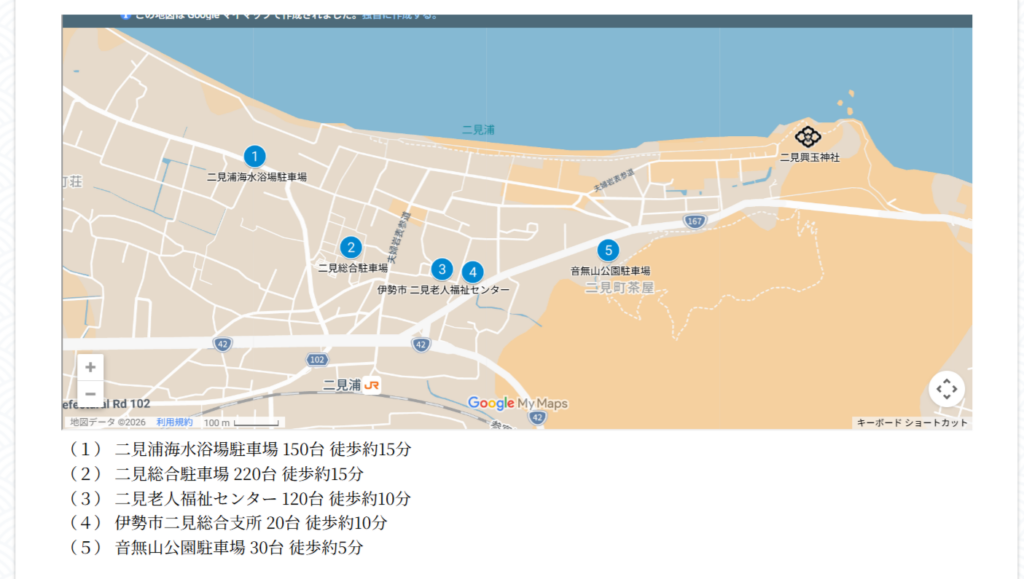Click the JR 二見浦 station icon

[x=371, y=385]
